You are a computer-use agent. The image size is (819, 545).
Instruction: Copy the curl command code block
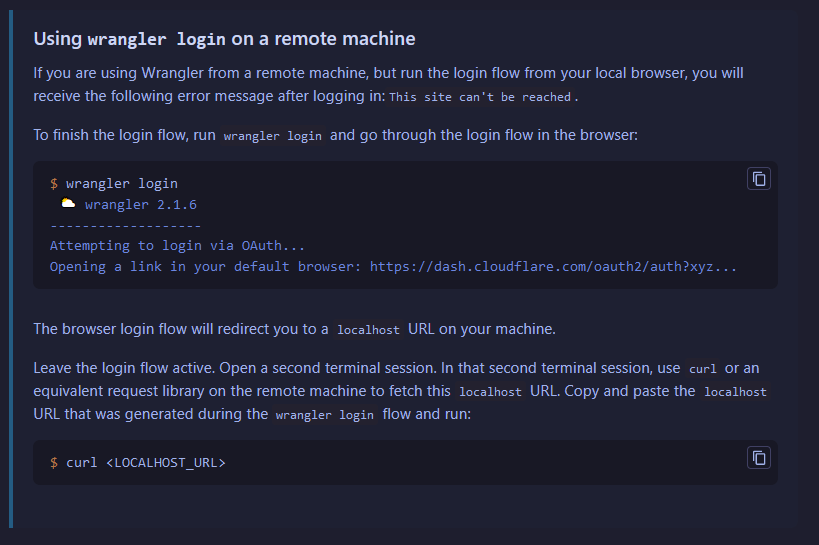(759, 458)
